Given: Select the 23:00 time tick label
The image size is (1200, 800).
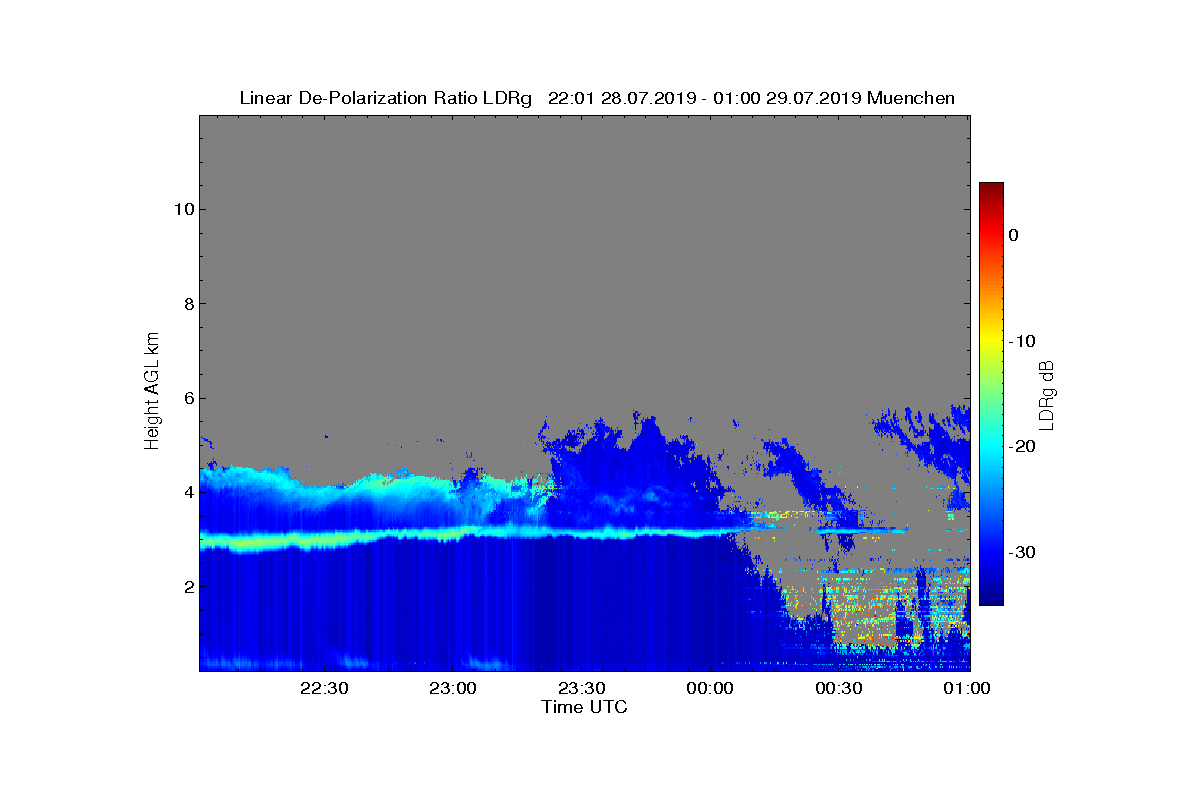Looking at the screenshot, I should coord(453,688).
